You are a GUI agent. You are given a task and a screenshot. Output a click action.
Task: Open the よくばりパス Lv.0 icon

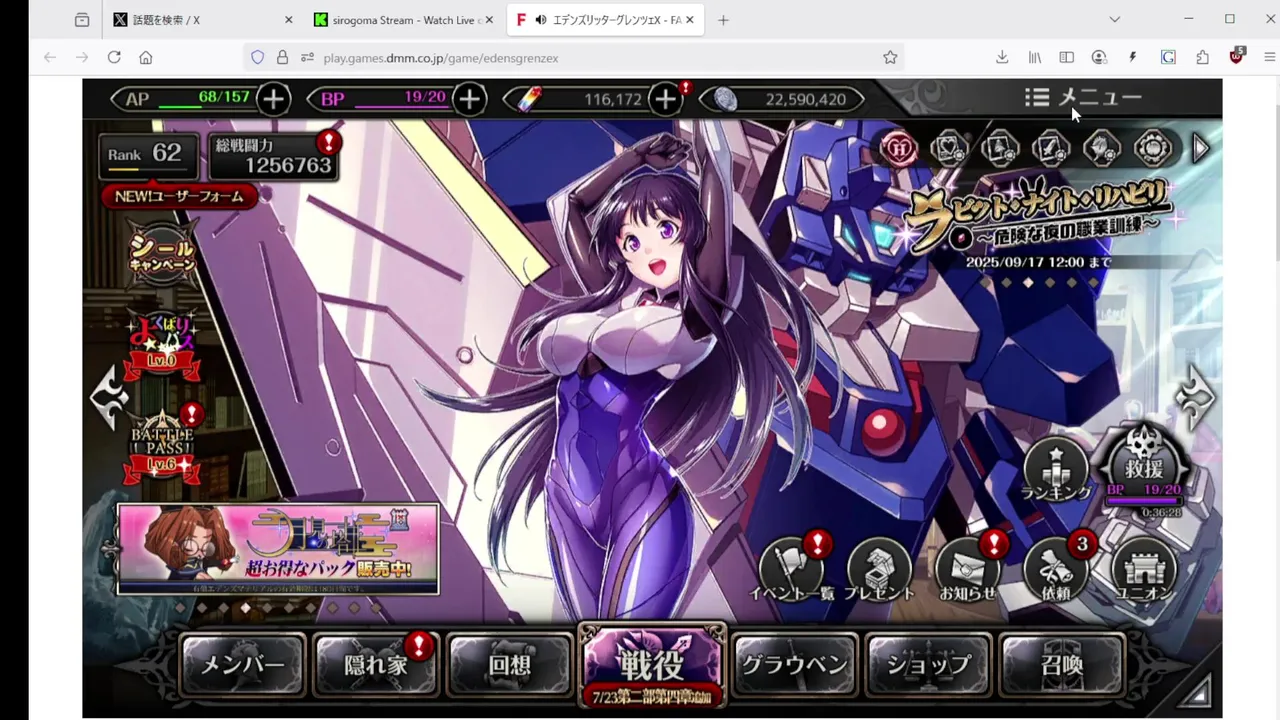pos(162,345)
